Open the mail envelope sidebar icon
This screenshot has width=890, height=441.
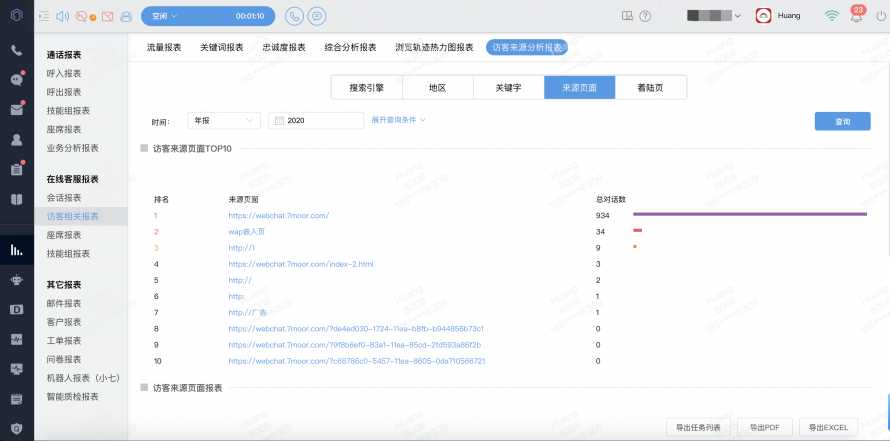pyautogui.click(x=16, y=110)
